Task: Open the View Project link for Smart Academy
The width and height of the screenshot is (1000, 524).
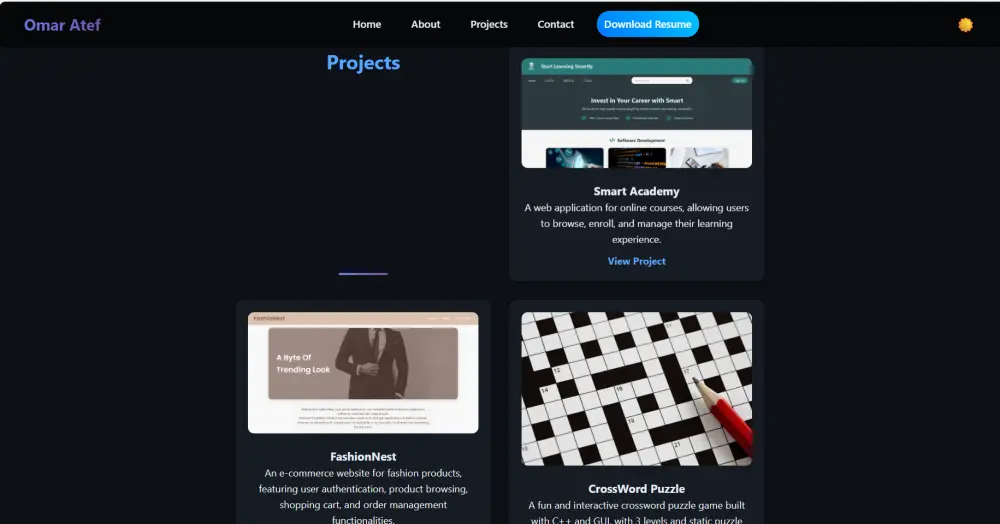Action: [x=636, y=261]
